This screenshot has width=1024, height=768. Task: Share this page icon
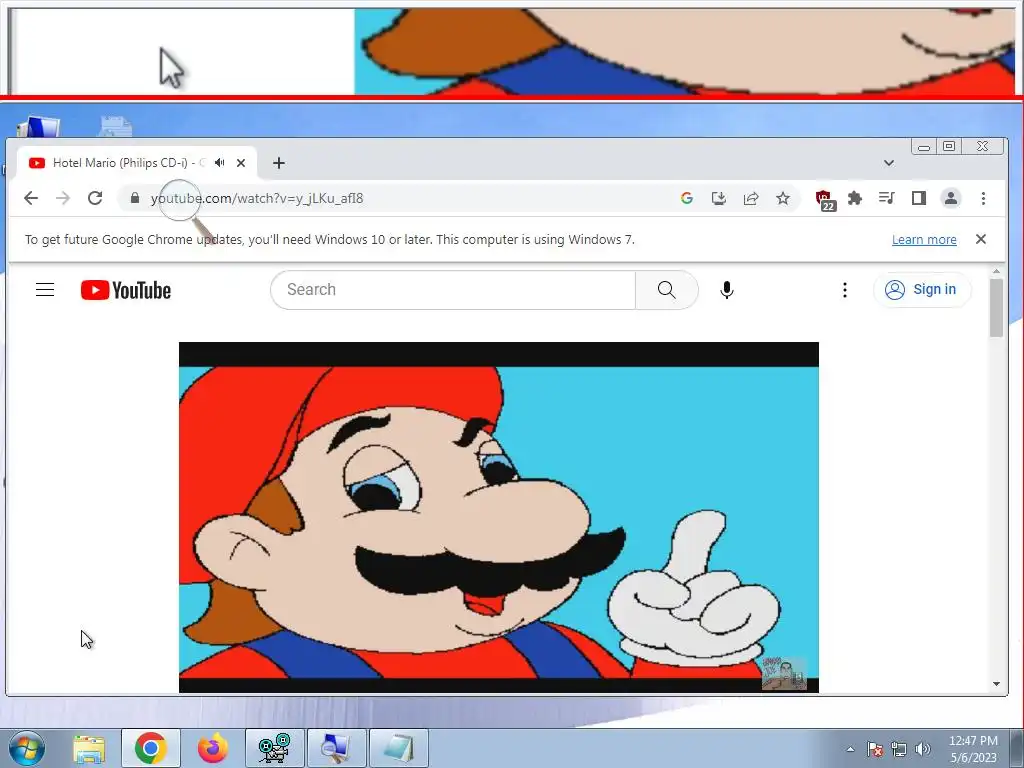click(751, 198)
